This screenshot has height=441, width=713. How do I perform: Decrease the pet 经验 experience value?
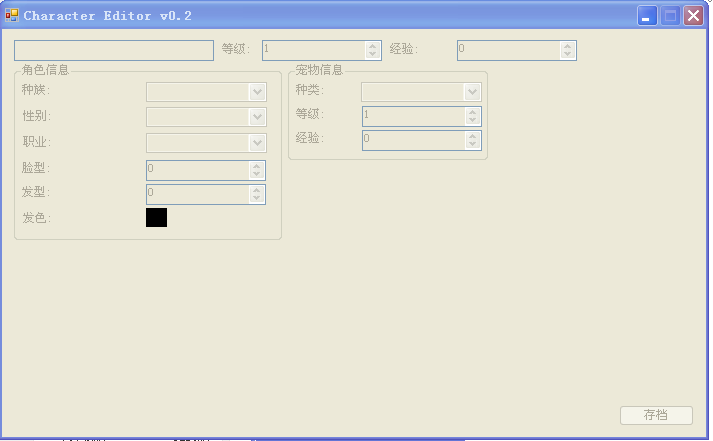click(472, 144)
